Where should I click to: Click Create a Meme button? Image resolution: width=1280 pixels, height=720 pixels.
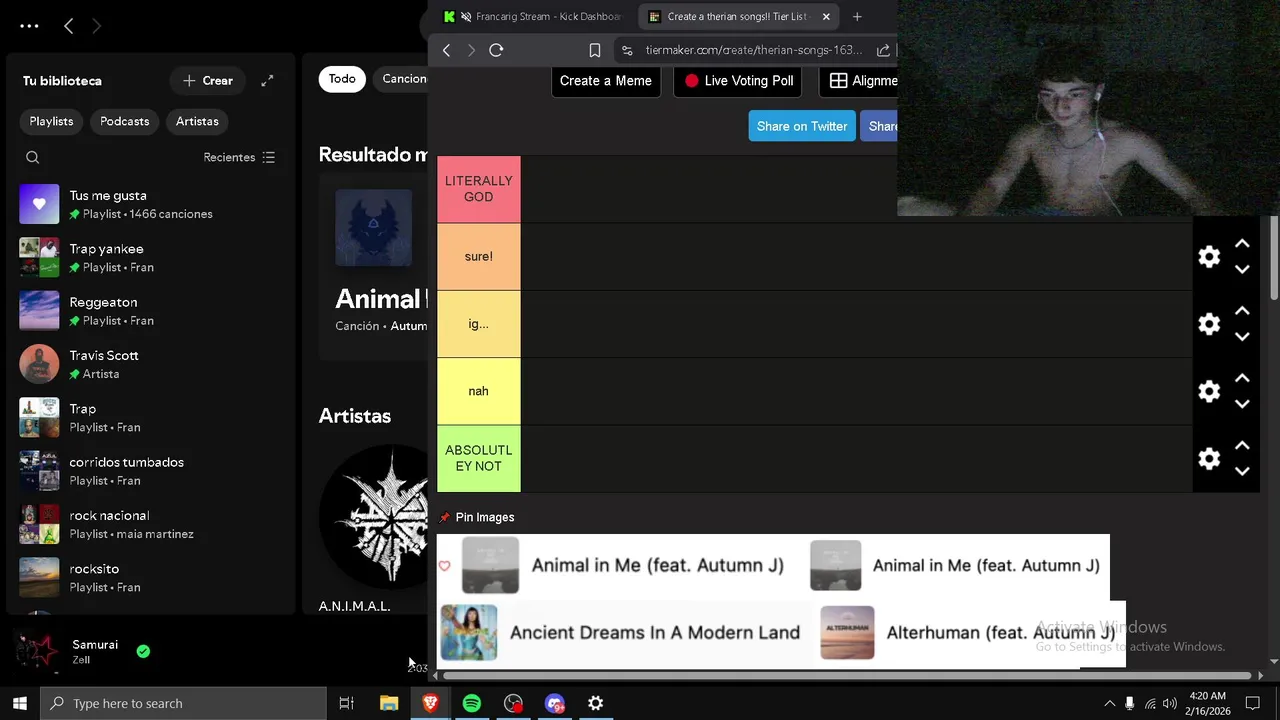pos(606,81)
